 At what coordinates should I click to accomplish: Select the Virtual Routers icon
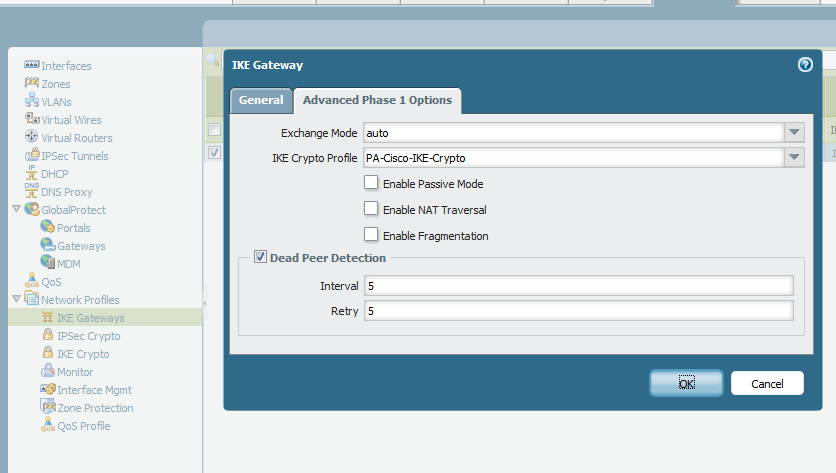point(31,137)
